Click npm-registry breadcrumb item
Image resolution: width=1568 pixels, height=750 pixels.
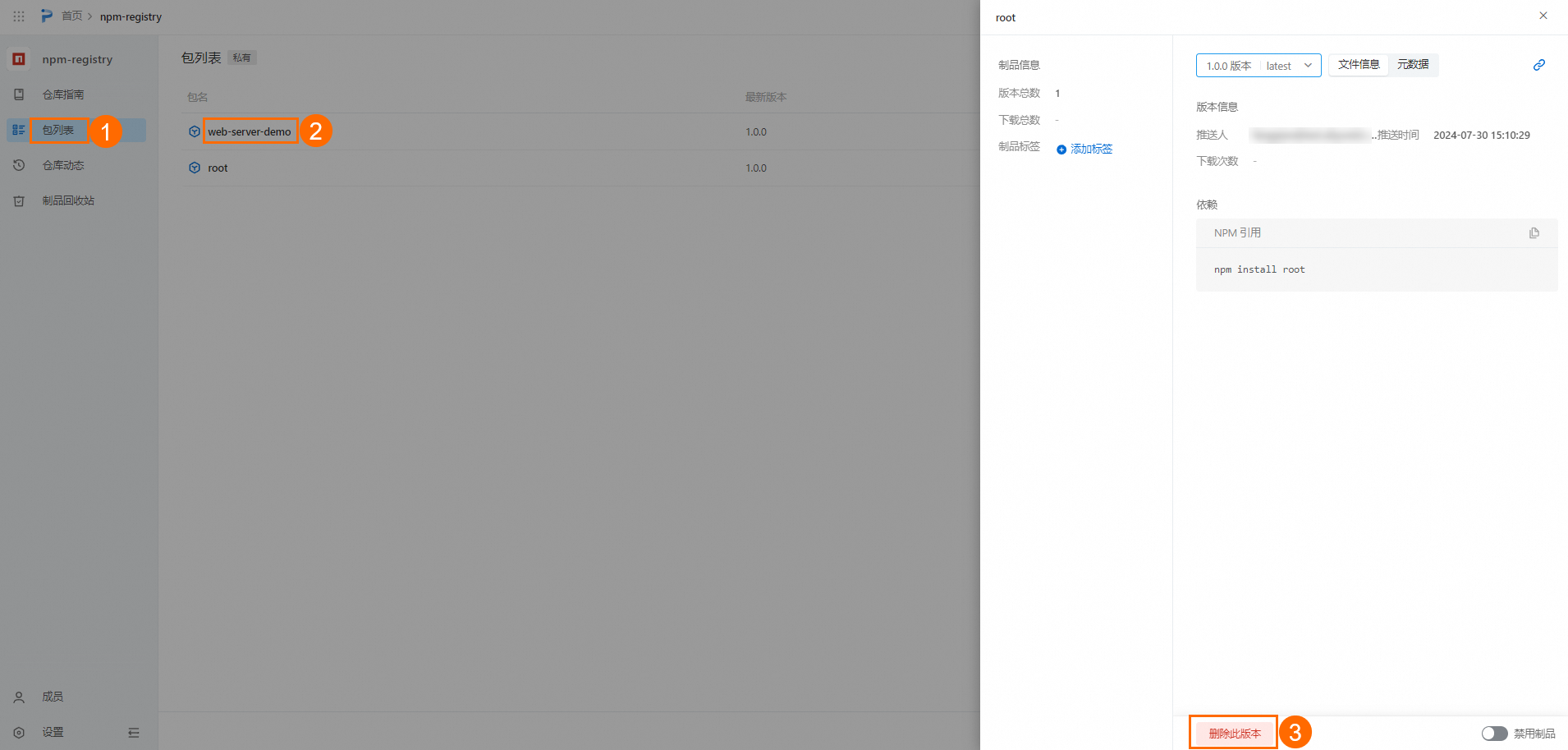(131, 16)
